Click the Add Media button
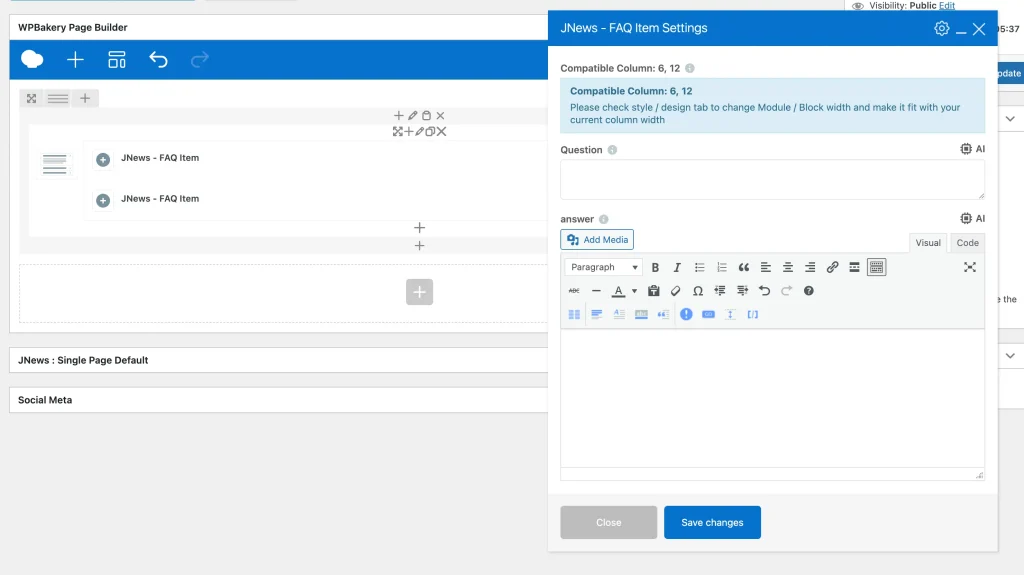 (597, 240)
